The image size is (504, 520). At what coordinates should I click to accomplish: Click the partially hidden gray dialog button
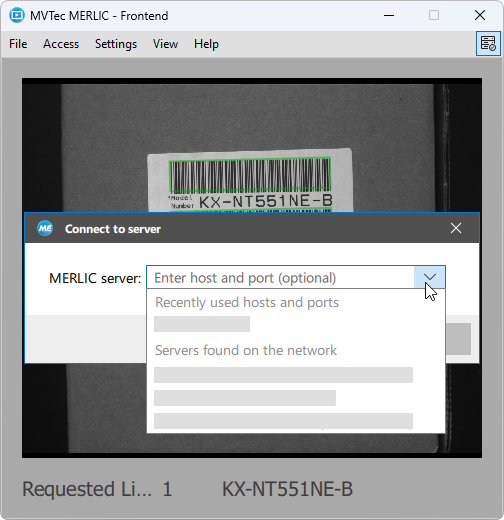[x=458, y=339]
